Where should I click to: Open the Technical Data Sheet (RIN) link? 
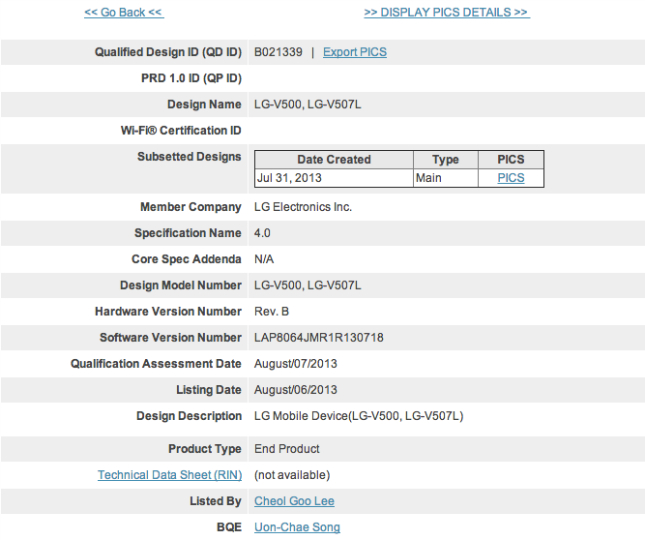coord(169,475)
